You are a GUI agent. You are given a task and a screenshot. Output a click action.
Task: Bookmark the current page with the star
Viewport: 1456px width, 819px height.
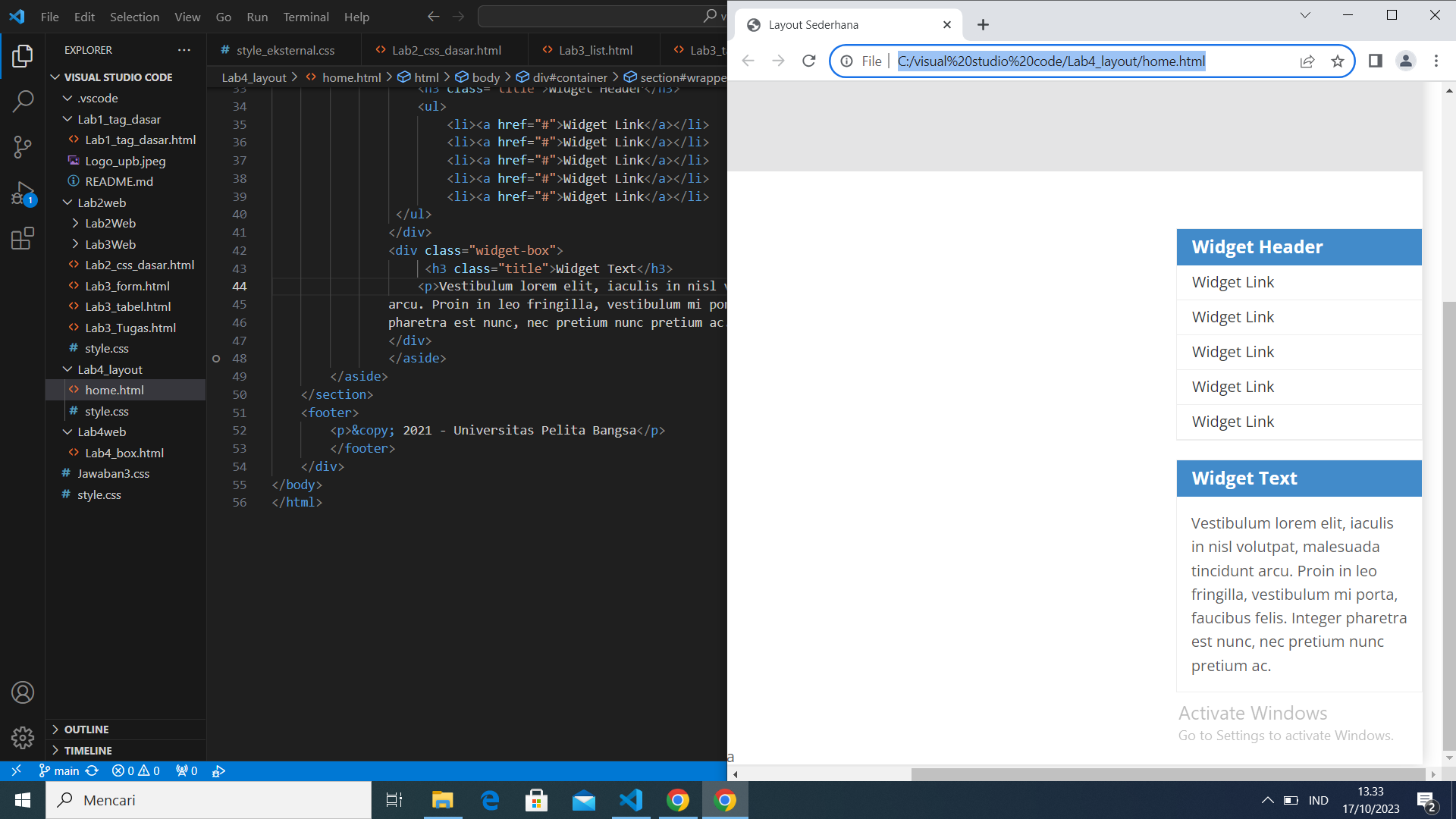[x=1338, y=61]
